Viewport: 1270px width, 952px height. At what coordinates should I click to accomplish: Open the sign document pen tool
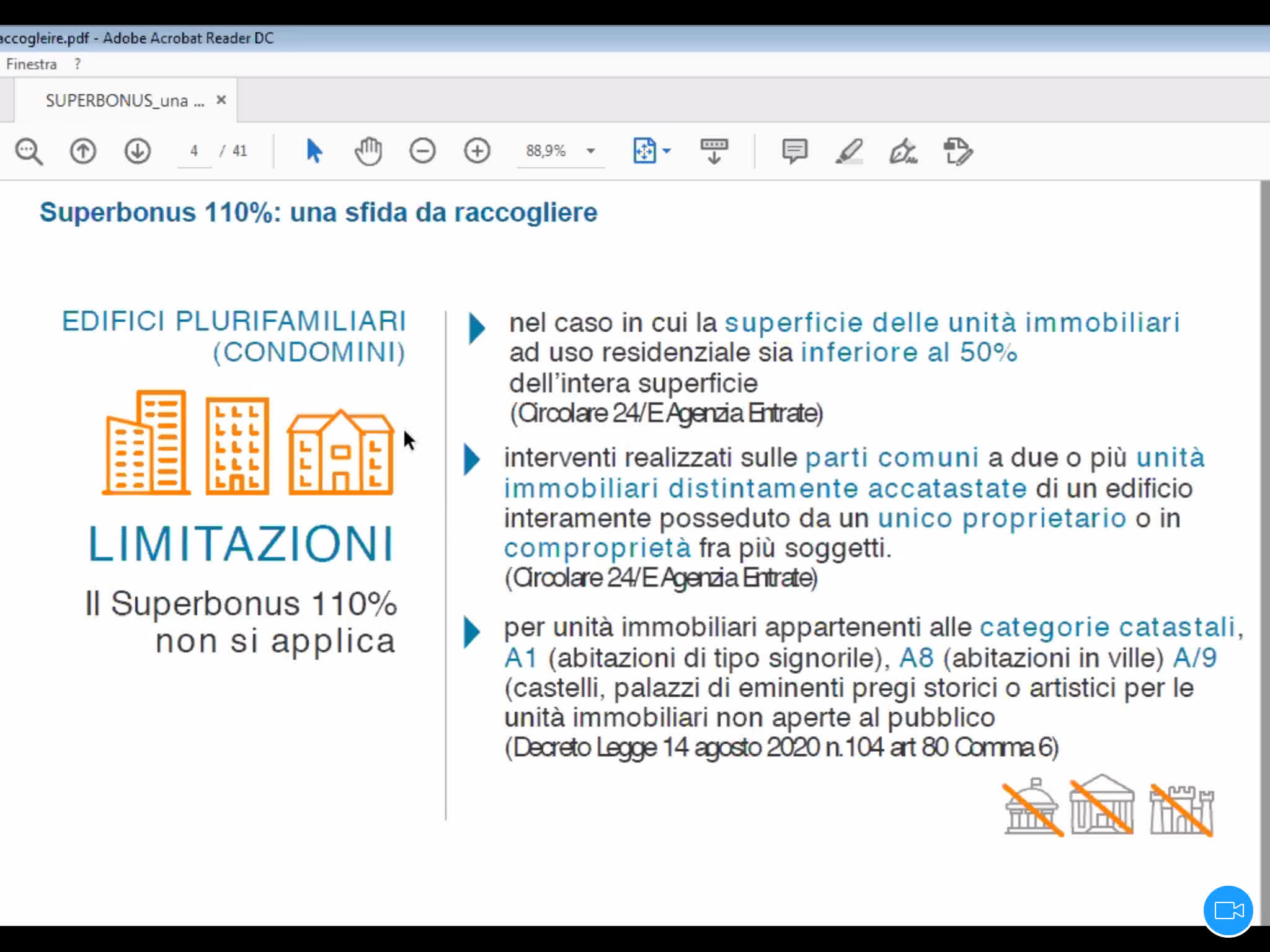[x=903, y=151]
